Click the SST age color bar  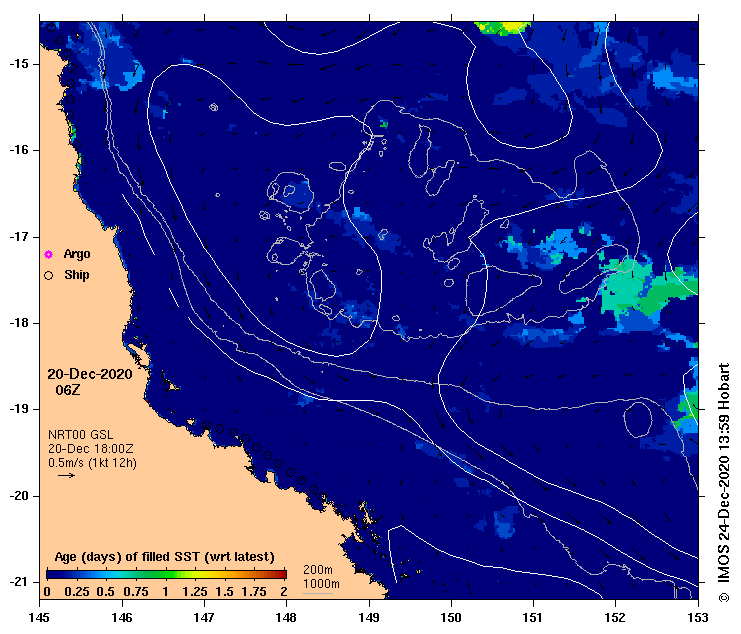tap(166, 574)
